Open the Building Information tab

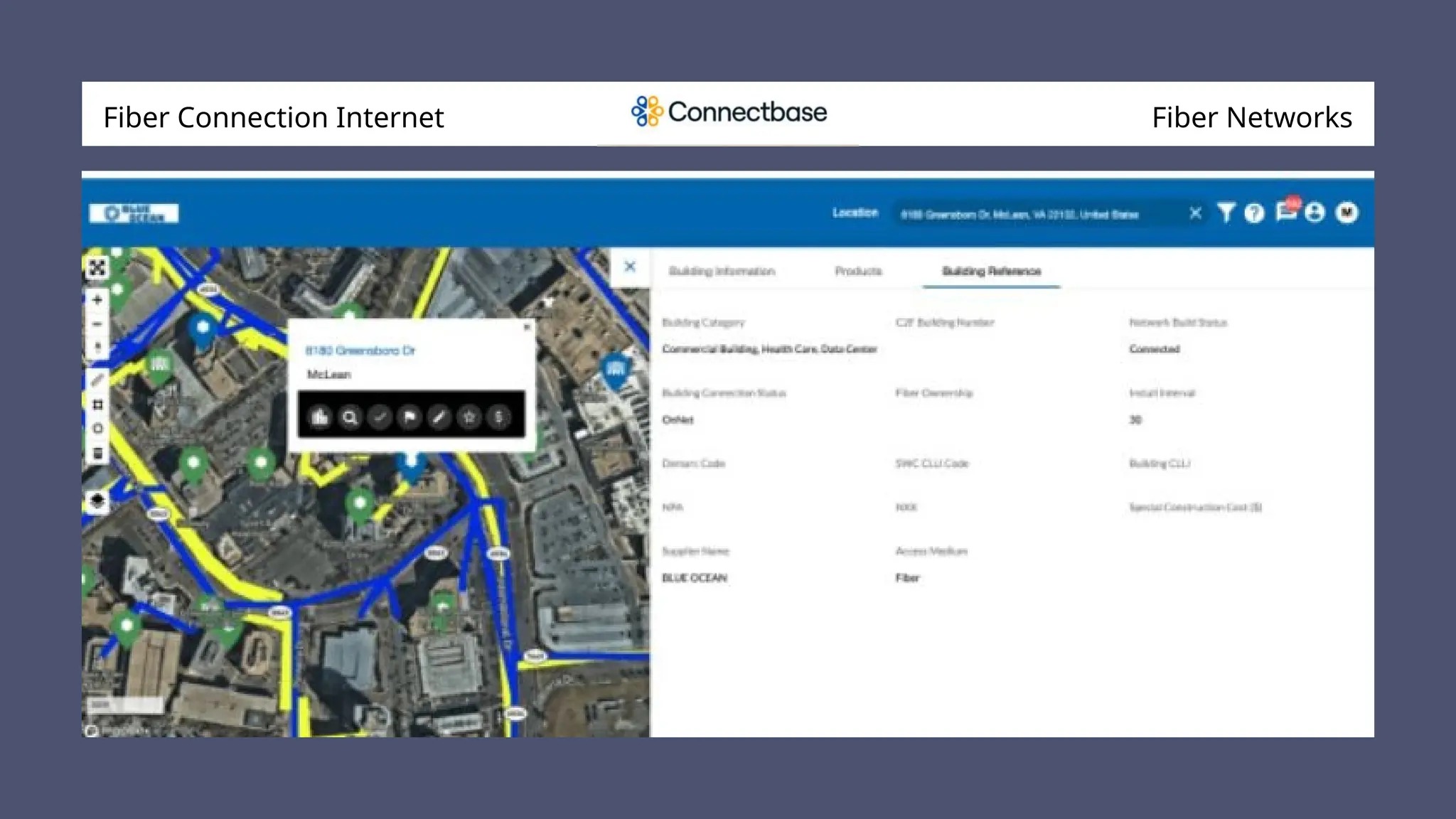pos(722,271)
